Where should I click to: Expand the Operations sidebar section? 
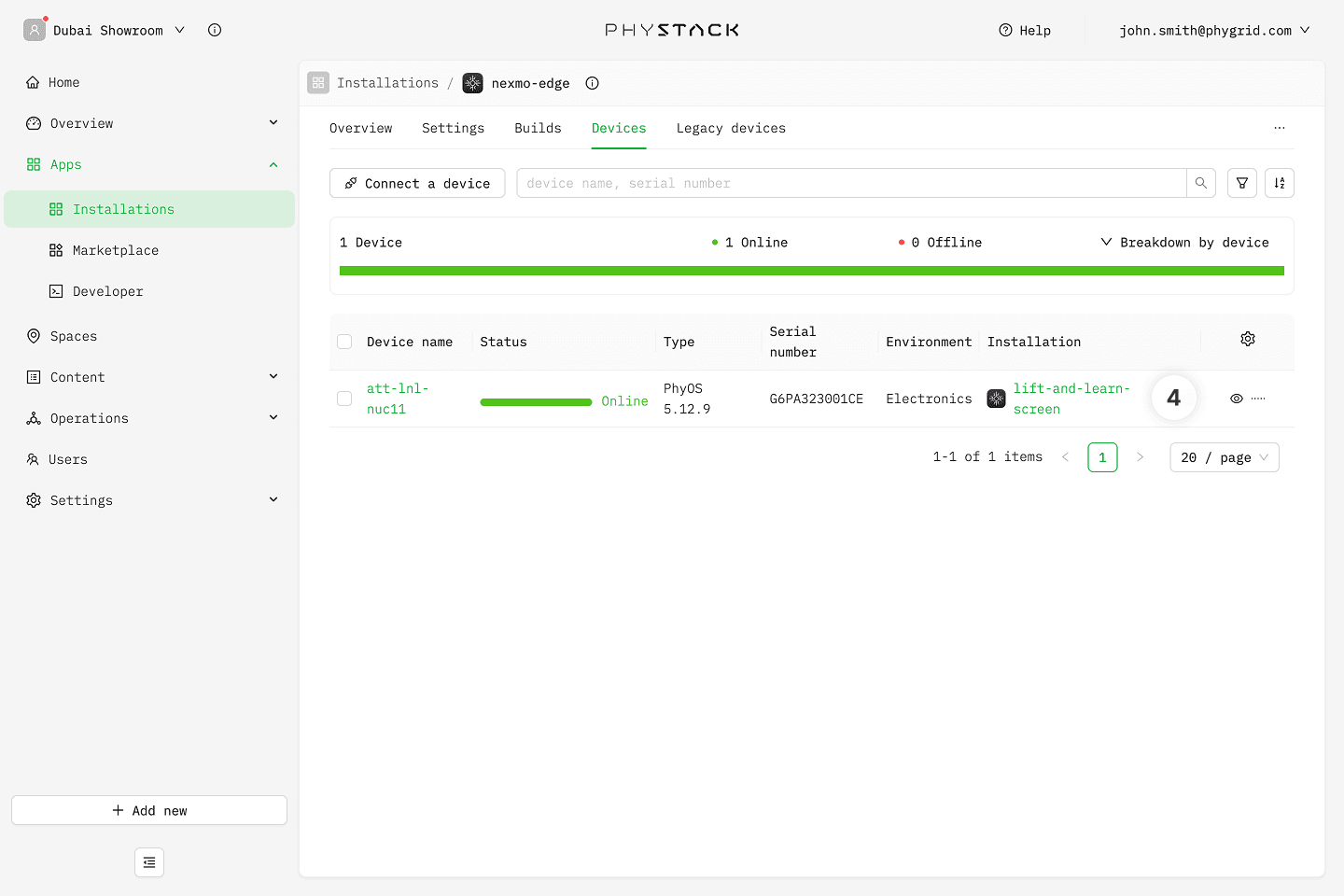(x=273, y=417)
